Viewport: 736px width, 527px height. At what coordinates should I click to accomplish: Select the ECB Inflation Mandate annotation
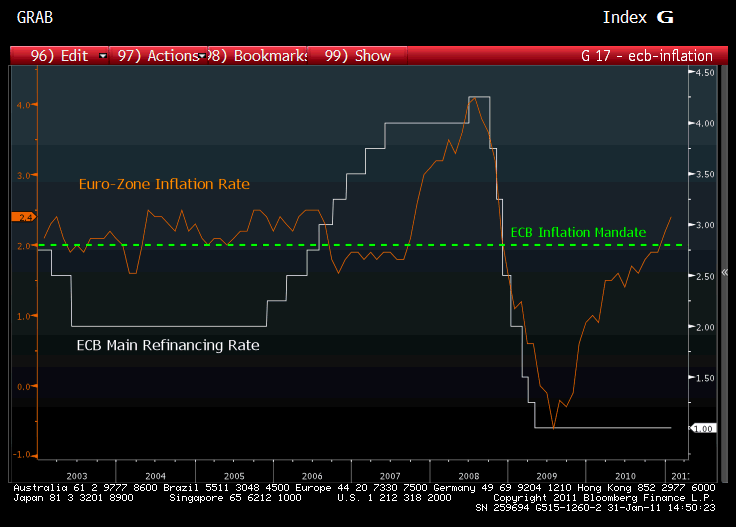578,232
